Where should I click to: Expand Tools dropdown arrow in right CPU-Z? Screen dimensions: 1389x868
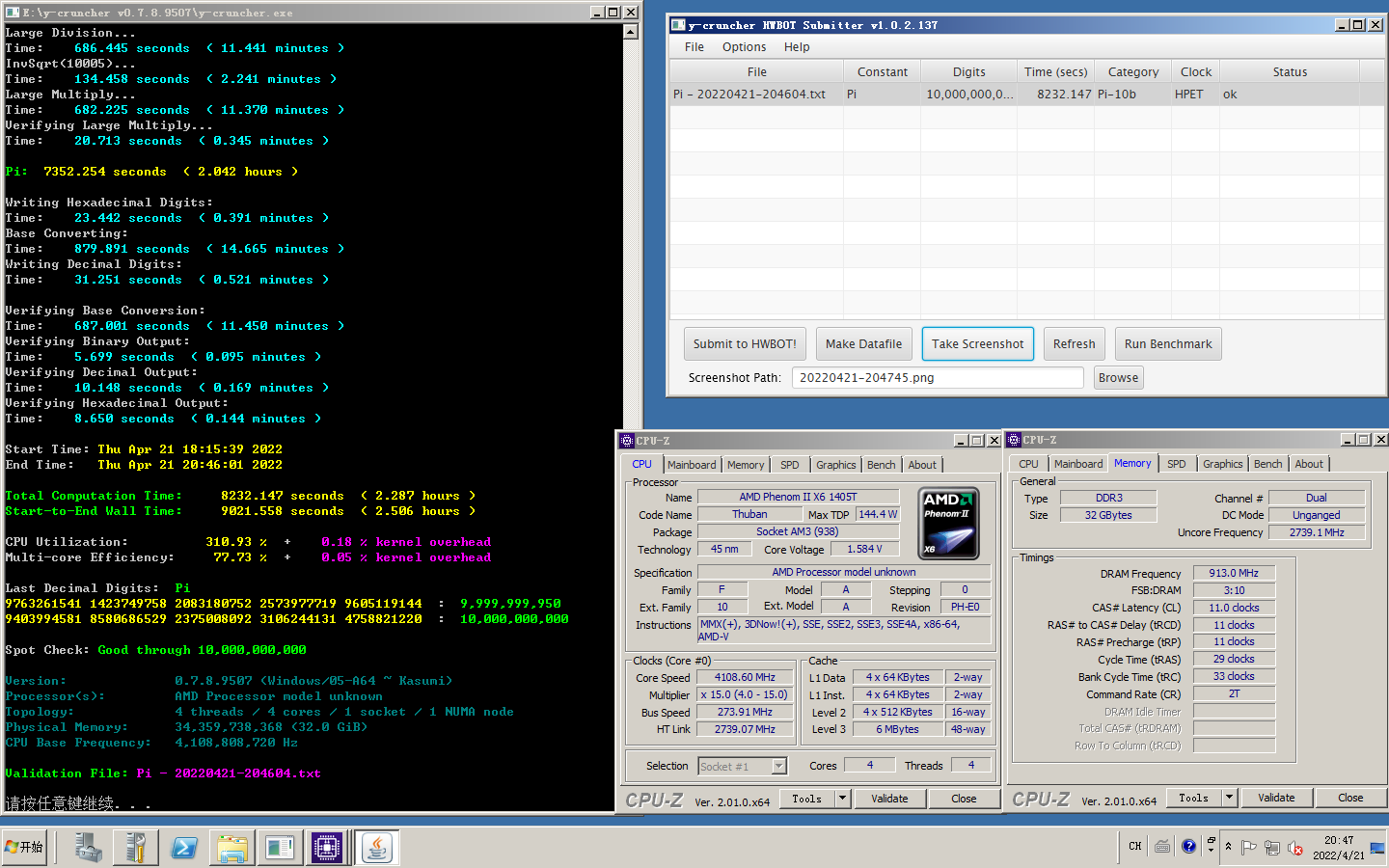click(x=1229, y=798)
